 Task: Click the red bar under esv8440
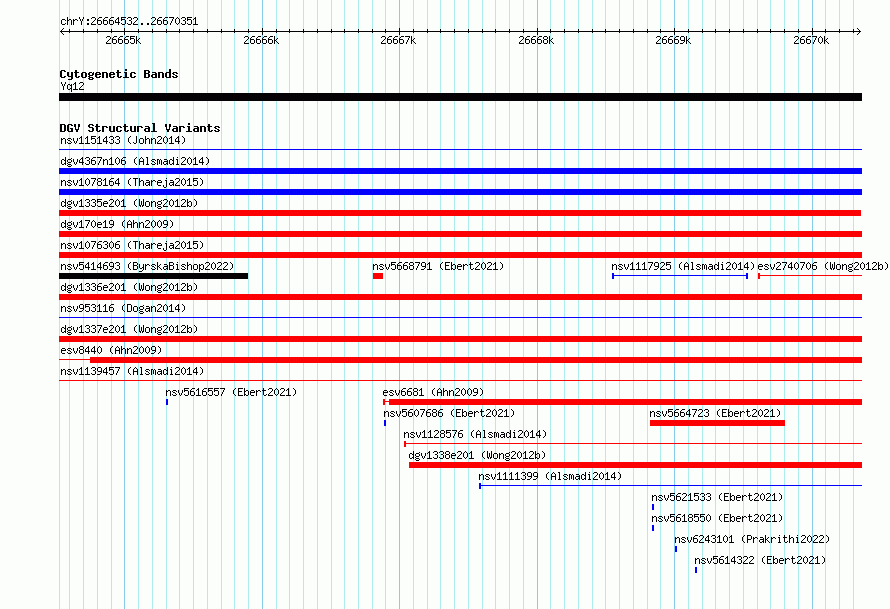click(x=460, y=360)
